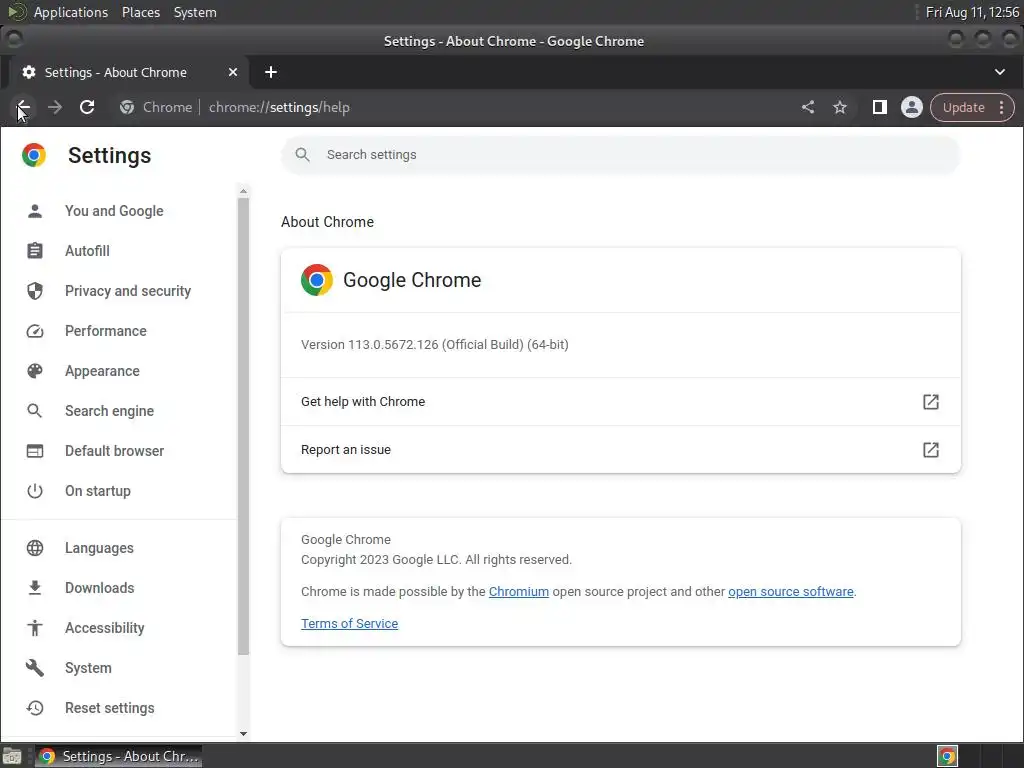This screenshot has height=768, width=1024.
Task: Click the magnifier icon in Search settings
Action: 302,155
